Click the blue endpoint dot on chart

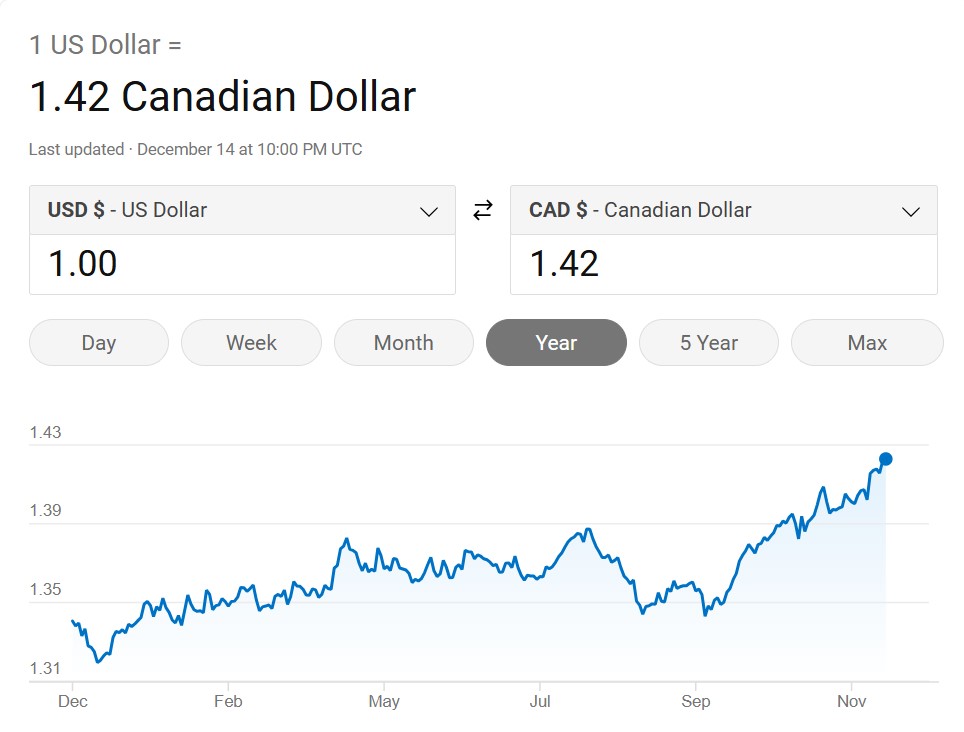pos(885,459)
